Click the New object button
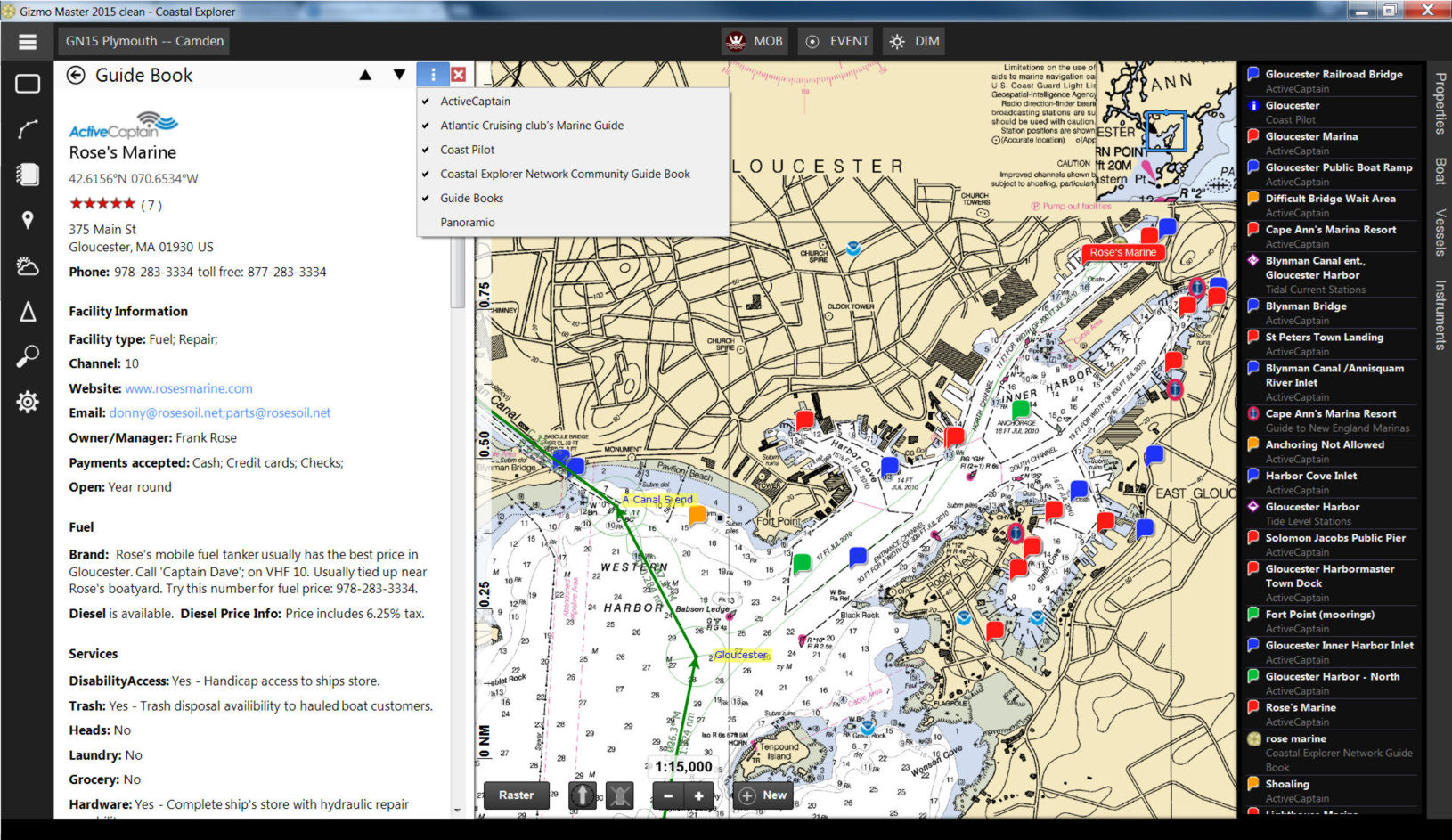This screenshot has width=1452, height=840. pyautogui.click(x=764, y=795)
